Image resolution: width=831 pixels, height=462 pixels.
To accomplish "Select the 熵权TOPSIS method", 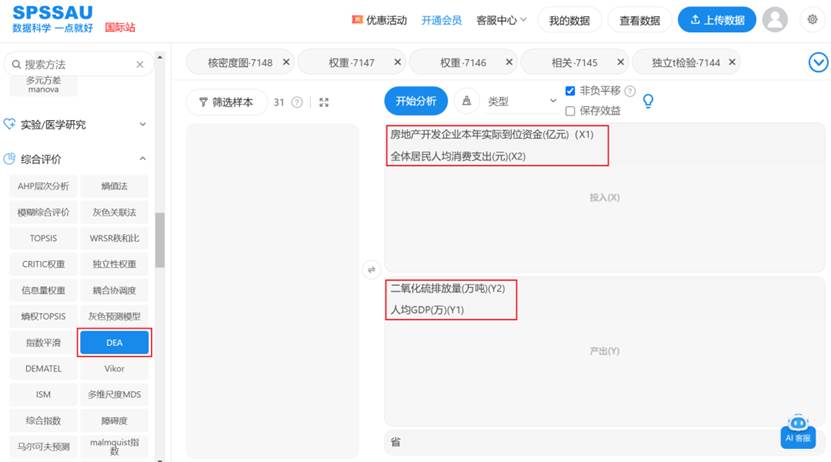I will [x=43, y=316].
